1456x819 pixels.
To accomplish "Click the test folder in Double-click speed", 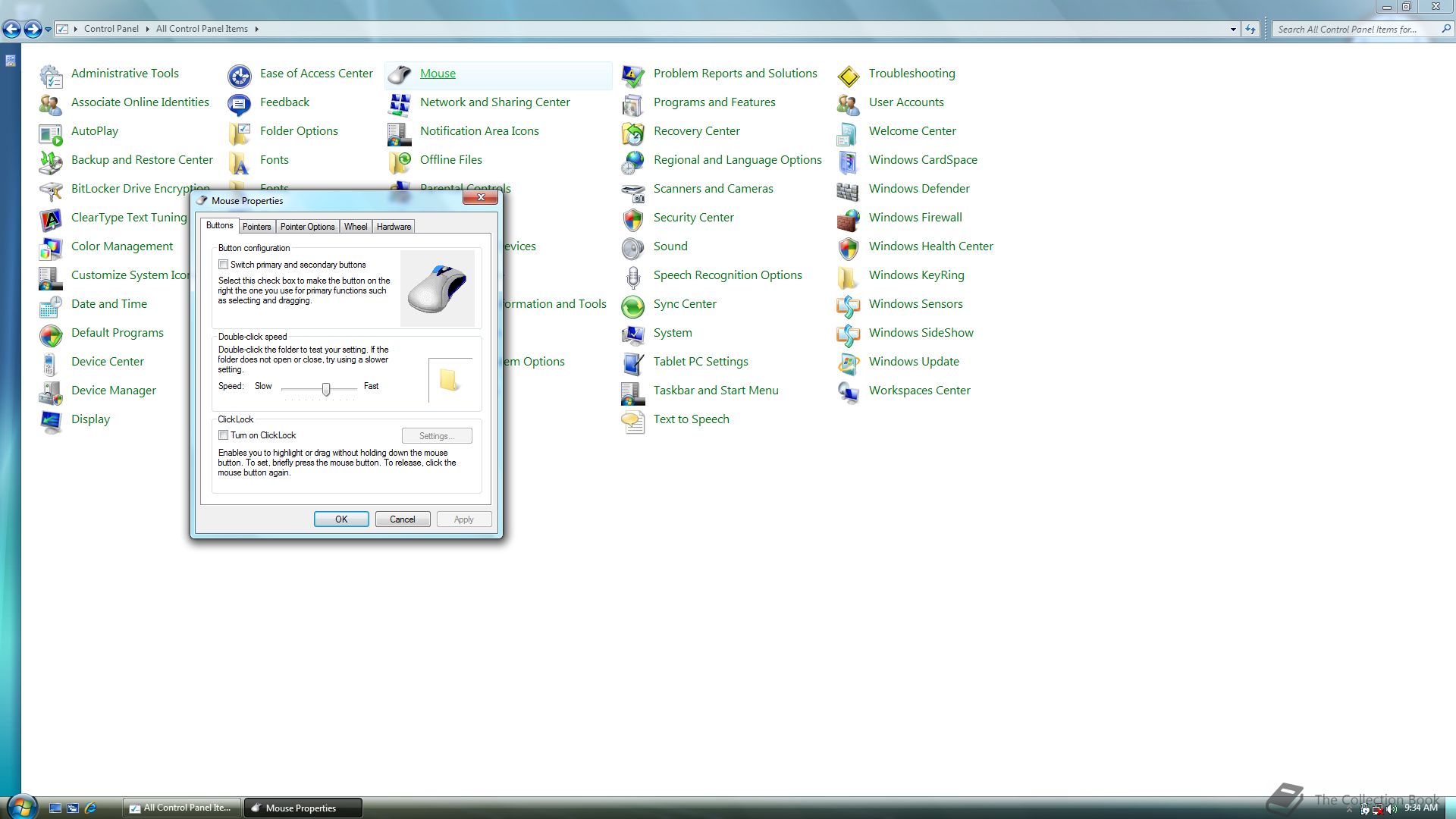I will pyautogui.click(x=449, y=380).
